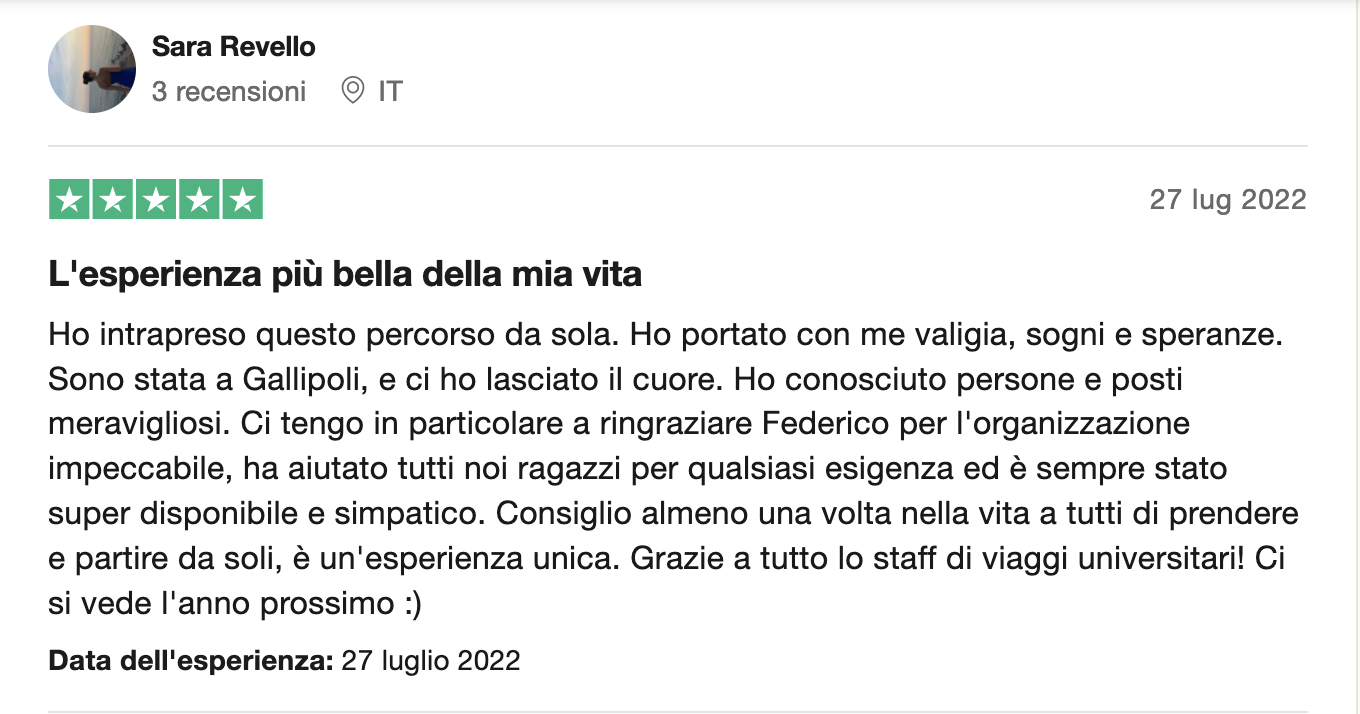
Task: Click the third green rating star
Action: (155, 200)
